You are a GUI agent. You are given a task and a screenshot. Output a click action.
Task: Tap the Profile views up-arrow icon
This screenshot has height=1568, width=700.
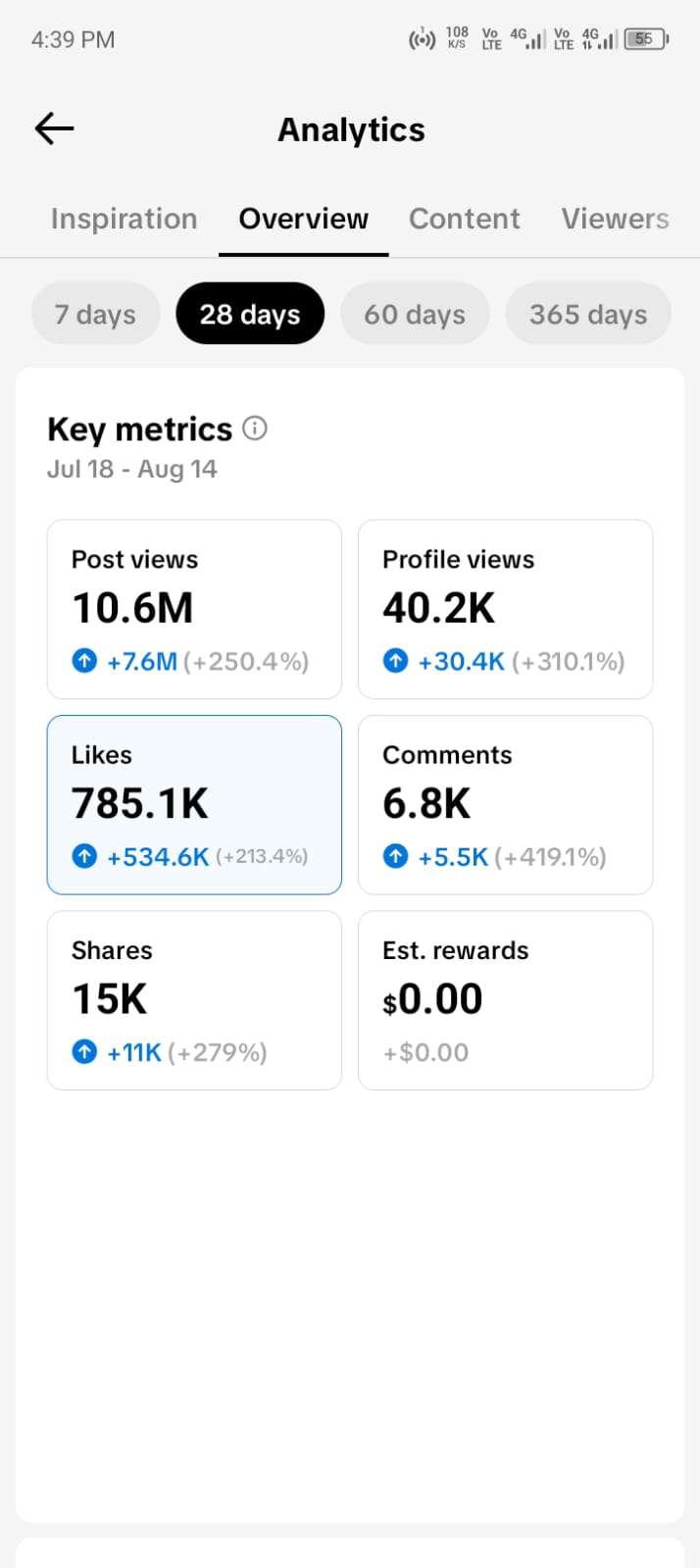point(396,661)
